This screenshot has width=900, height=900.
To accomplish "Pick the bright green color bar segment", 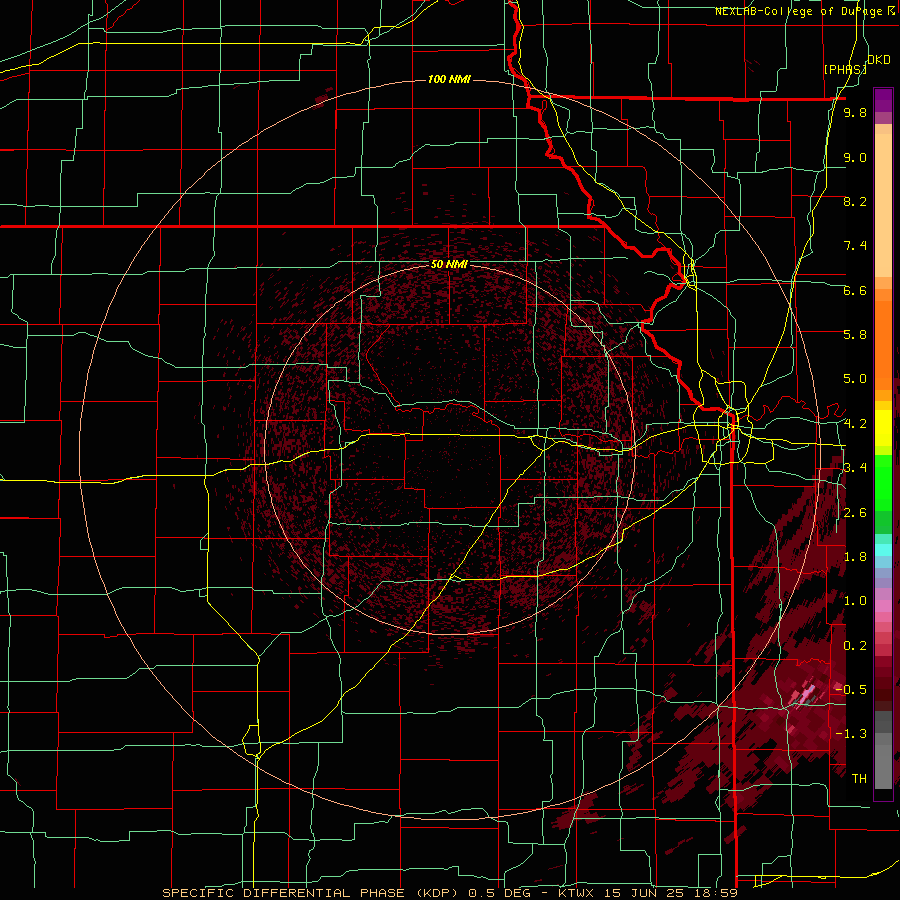I will click(x=883, y=485).
